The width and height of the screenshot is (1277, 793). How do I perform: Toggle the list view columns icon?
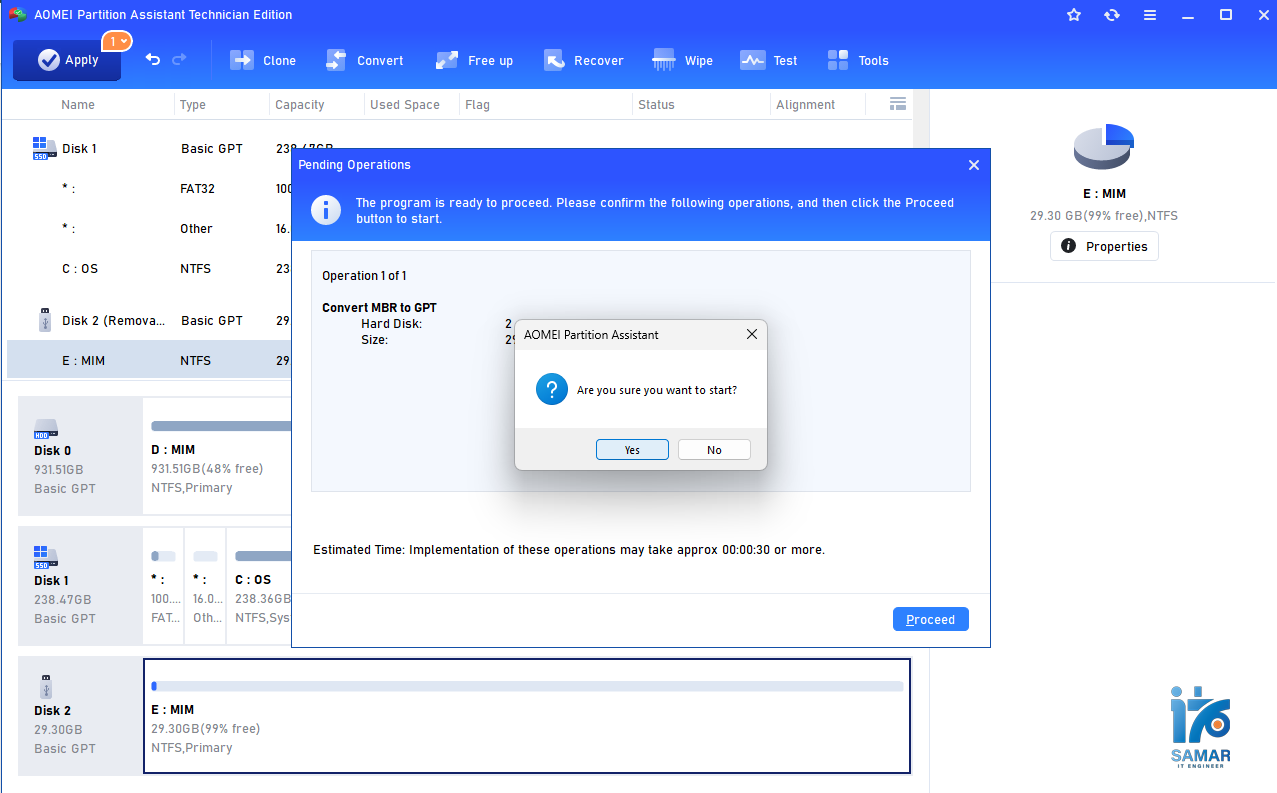897,104
